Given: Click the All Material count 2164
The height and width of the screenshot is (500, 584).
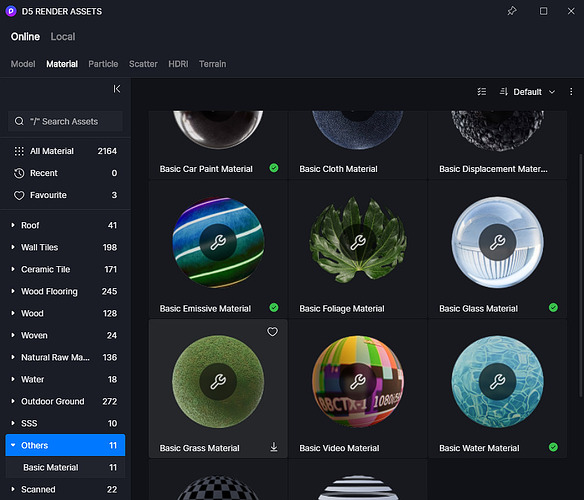Looking at the screenshot, I should tap(107, 151).
